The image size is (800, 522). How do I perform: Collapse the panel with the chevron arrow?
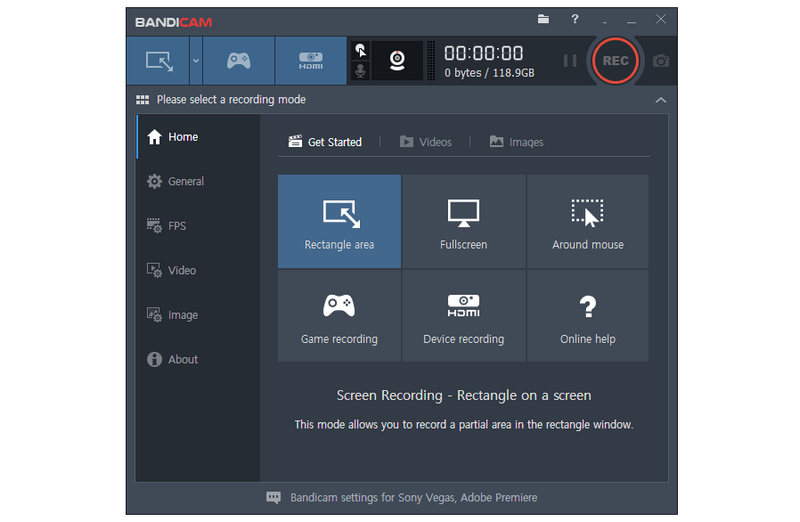pyautogui.click(x=661, y=100)
